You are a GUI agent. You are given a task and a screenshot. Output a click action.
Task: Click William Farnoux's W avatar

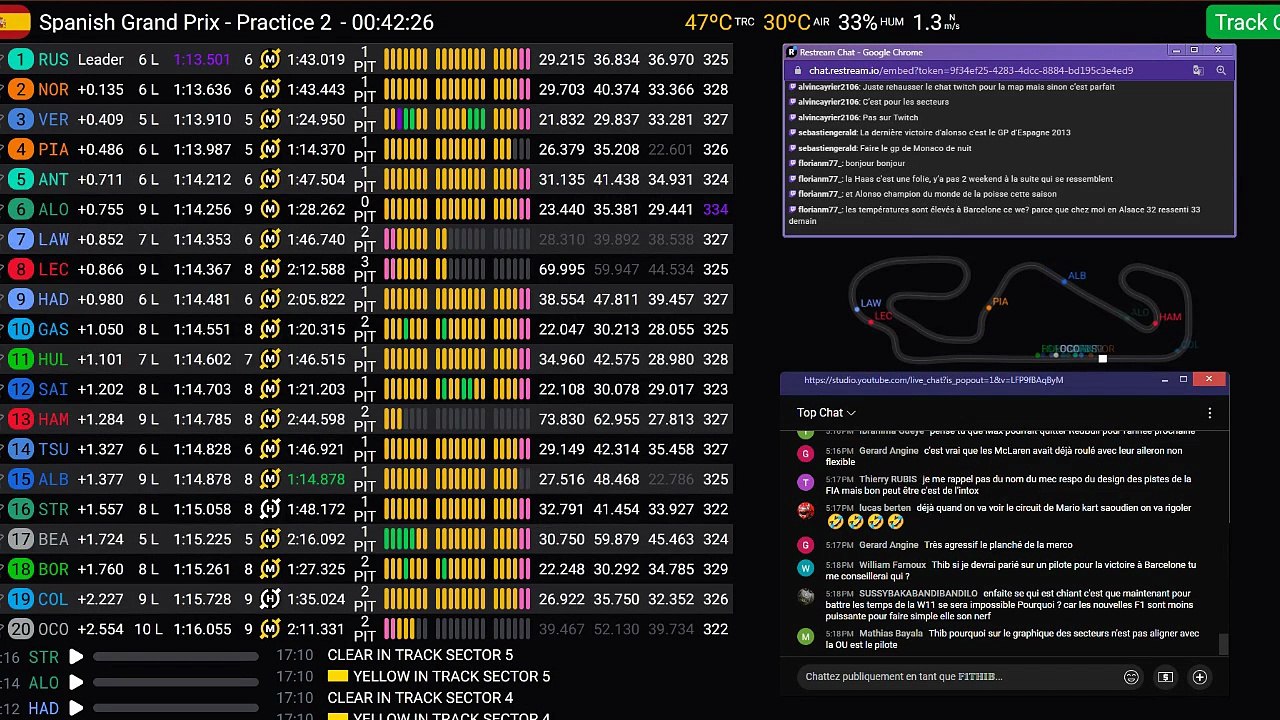[x=806, y=568]
